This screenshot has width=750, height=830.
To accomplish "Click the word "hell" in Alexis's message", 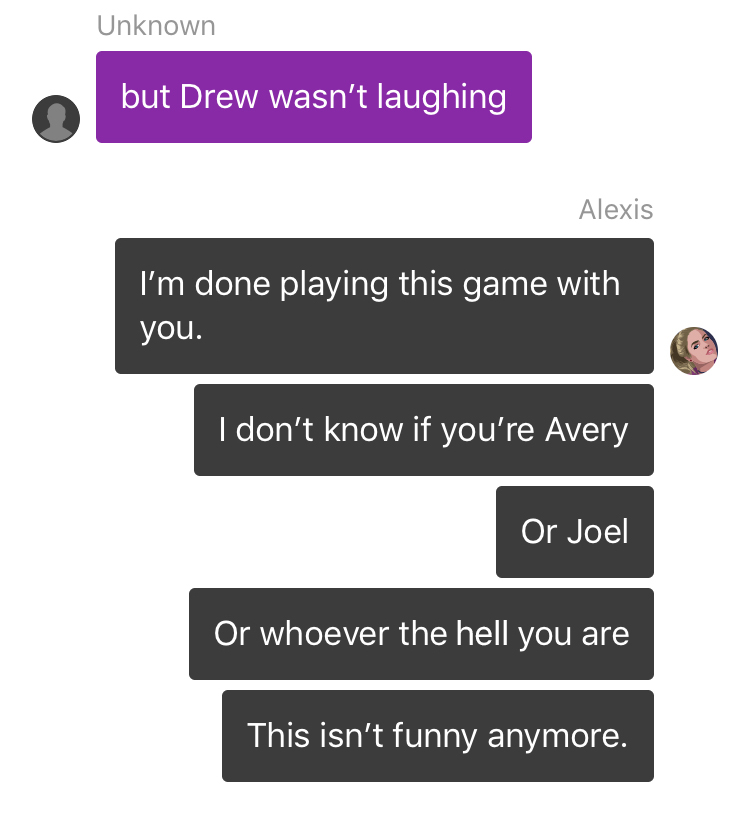I will tap(482, 633).
